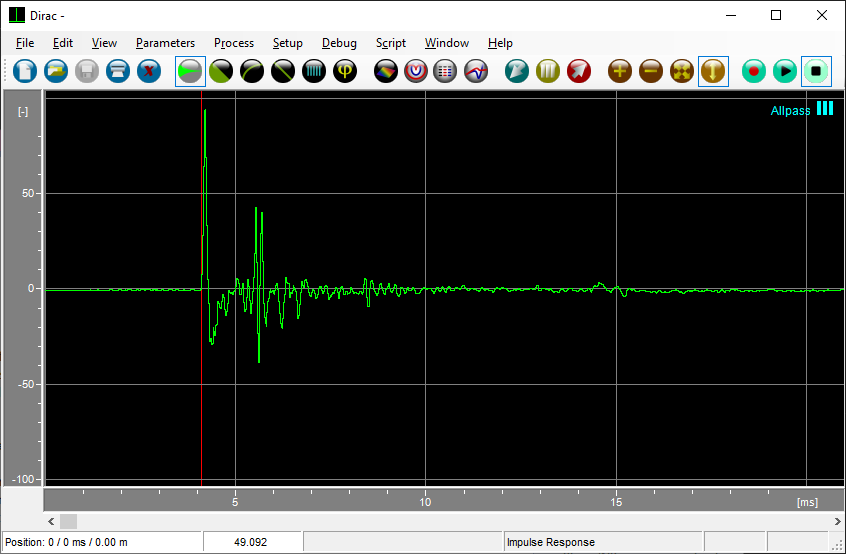Play the measurement with the play button
The width and height of the screenshot is (846, 554).
click(784, 71)
